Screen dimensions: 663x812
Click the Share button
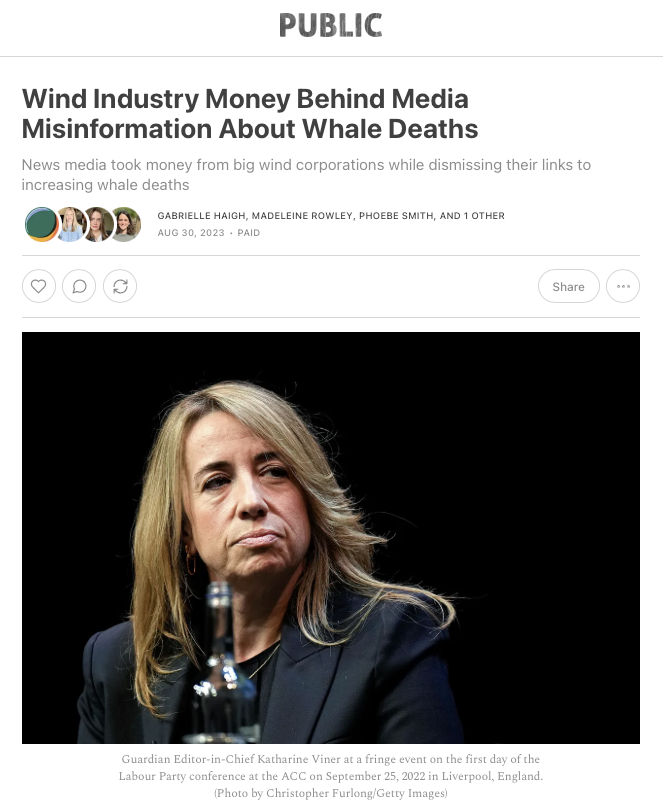click(569, 286)
